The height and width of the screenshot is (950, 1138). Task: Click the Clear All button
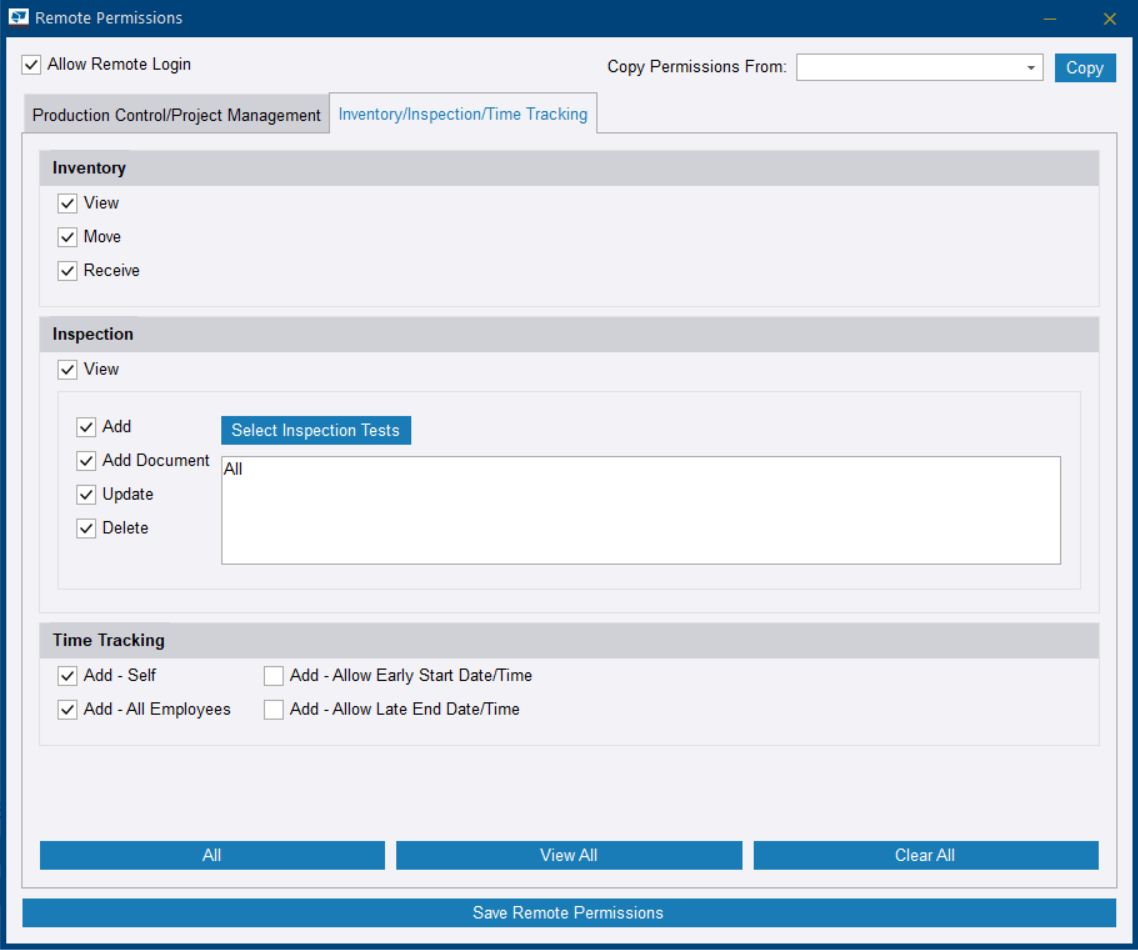925,855
